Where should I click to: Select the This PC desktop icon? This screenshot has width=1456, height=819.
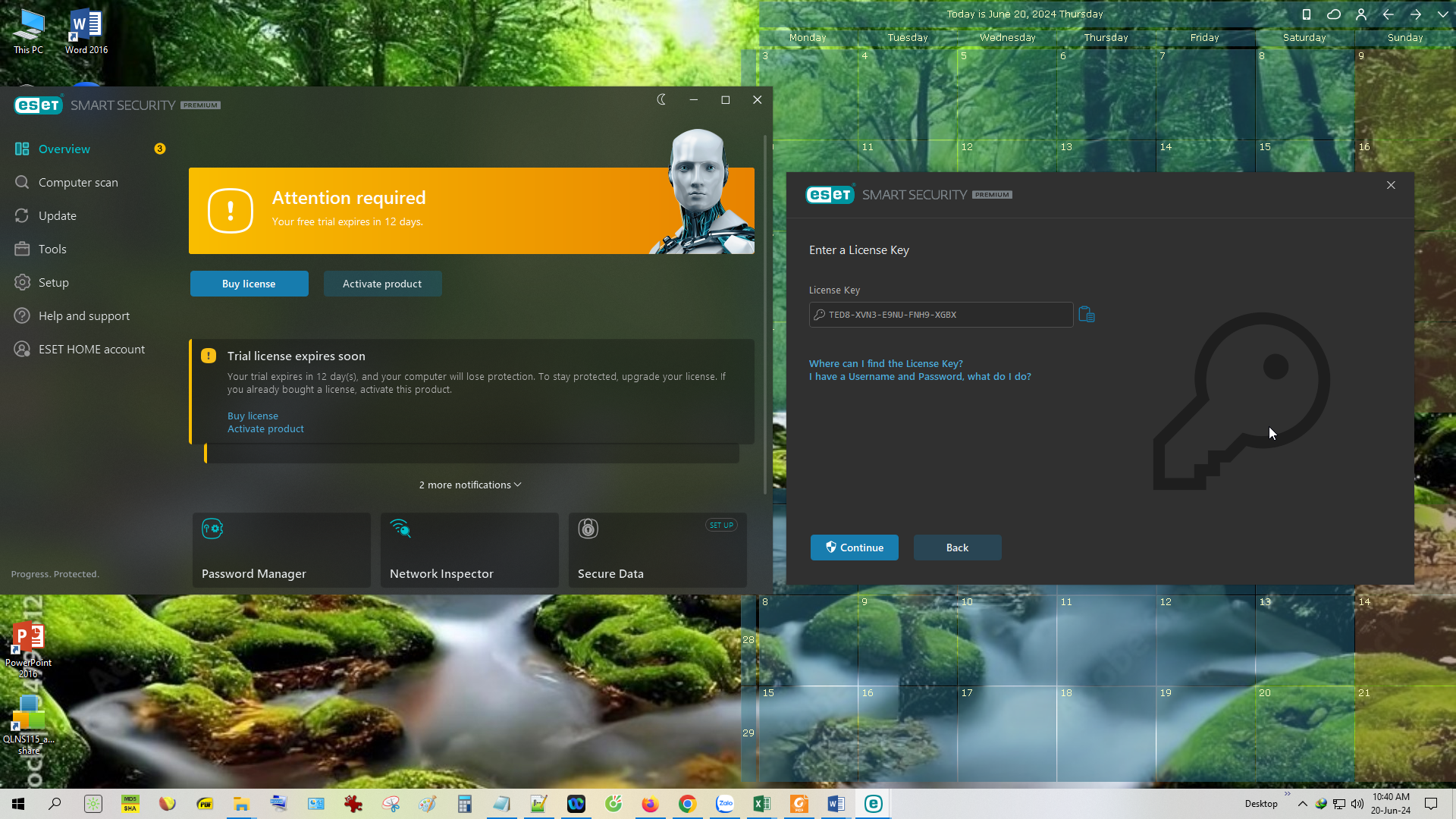[29, 32]
